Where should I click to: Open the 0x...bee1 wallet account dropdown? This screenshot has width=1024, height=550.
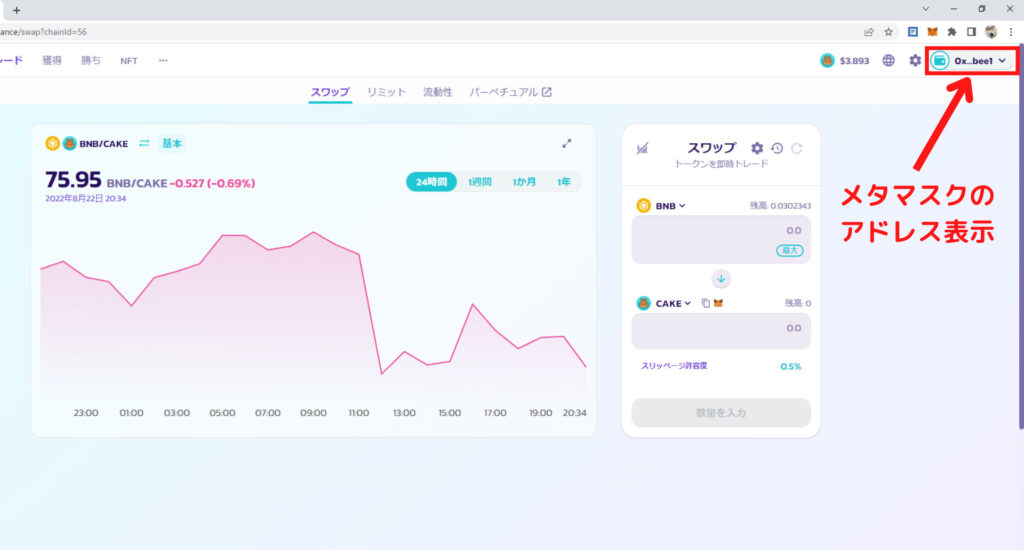[x=972, y=61]
